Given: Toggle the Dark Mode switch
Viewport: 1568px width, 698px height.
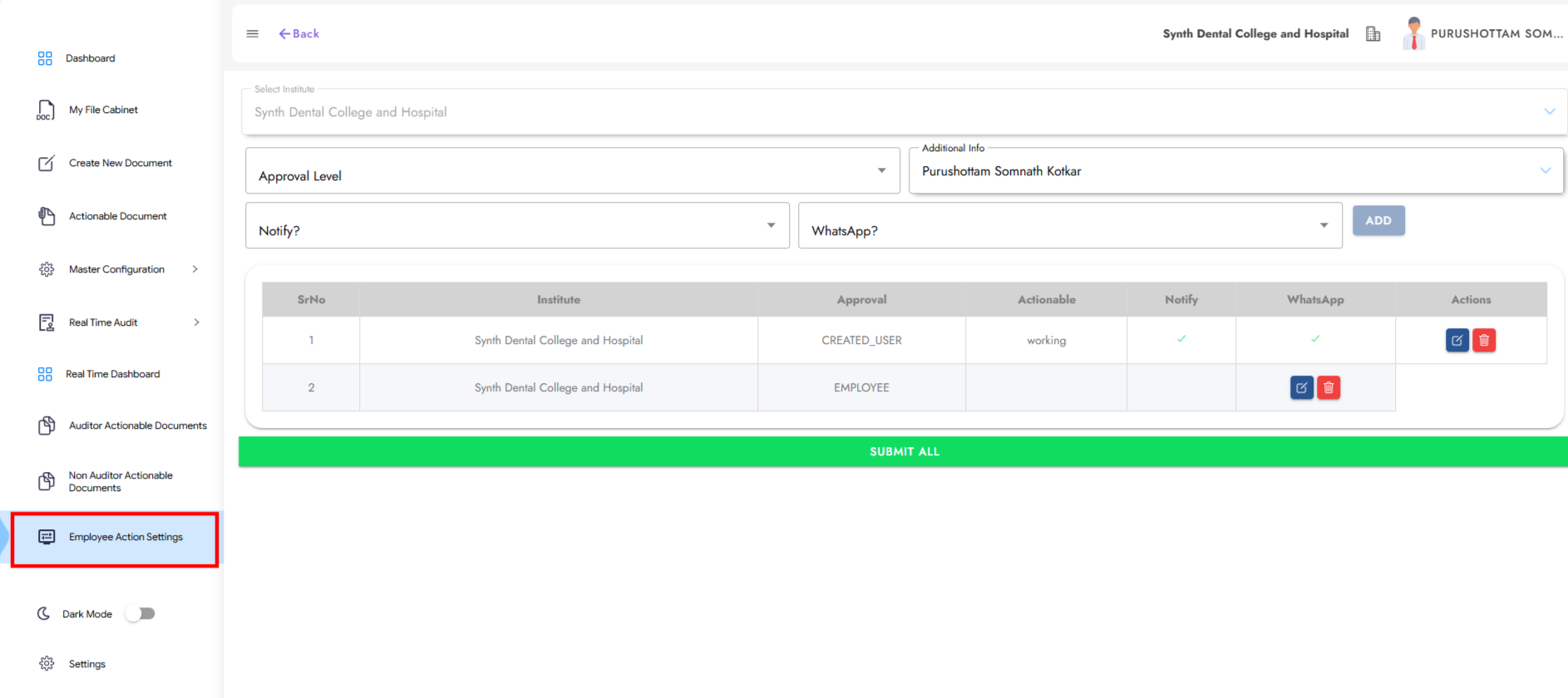Looking at the screenshot, I should [x=141, y=613].
